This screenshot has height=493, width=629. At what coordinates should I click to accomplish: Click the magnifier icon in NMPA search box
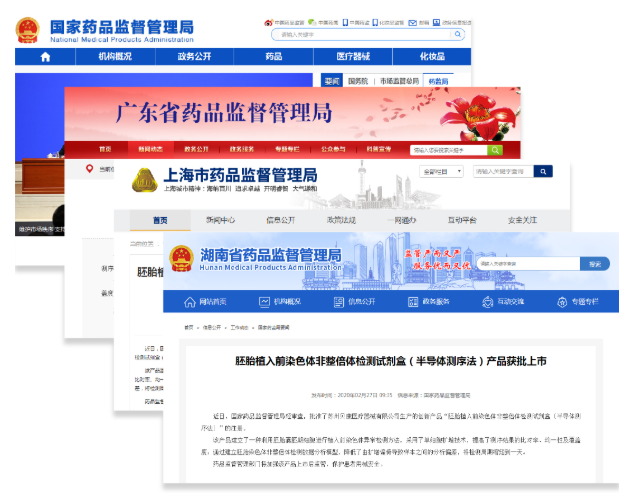tap(457, 34)
